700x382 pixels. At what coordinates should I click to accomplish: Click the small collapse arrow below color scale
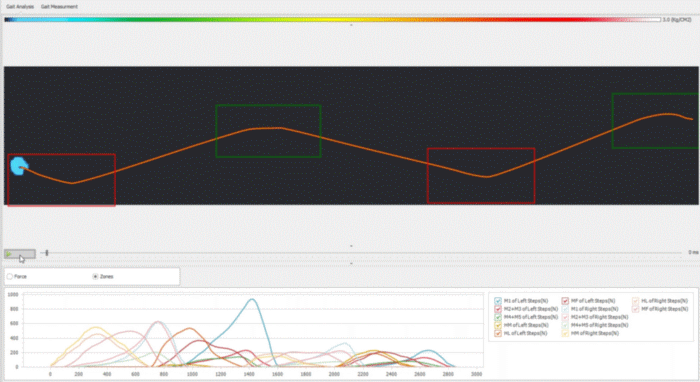[x=351, y=25]
